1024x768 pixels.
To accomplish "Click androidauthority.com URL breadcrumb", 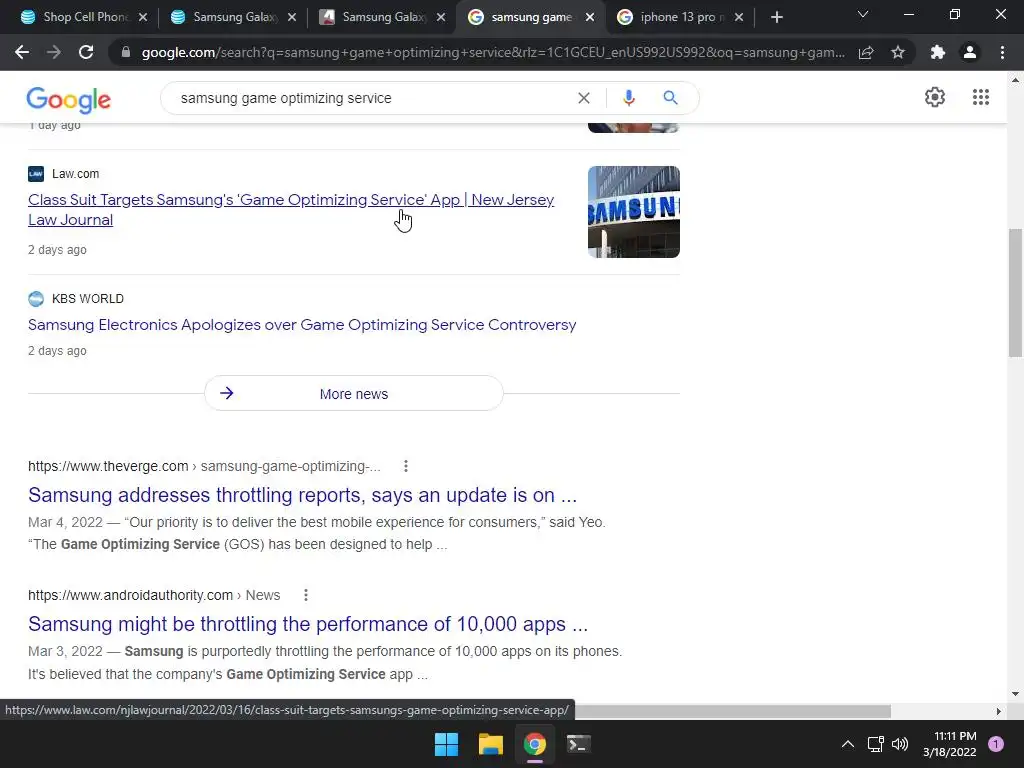I will 154,595.
